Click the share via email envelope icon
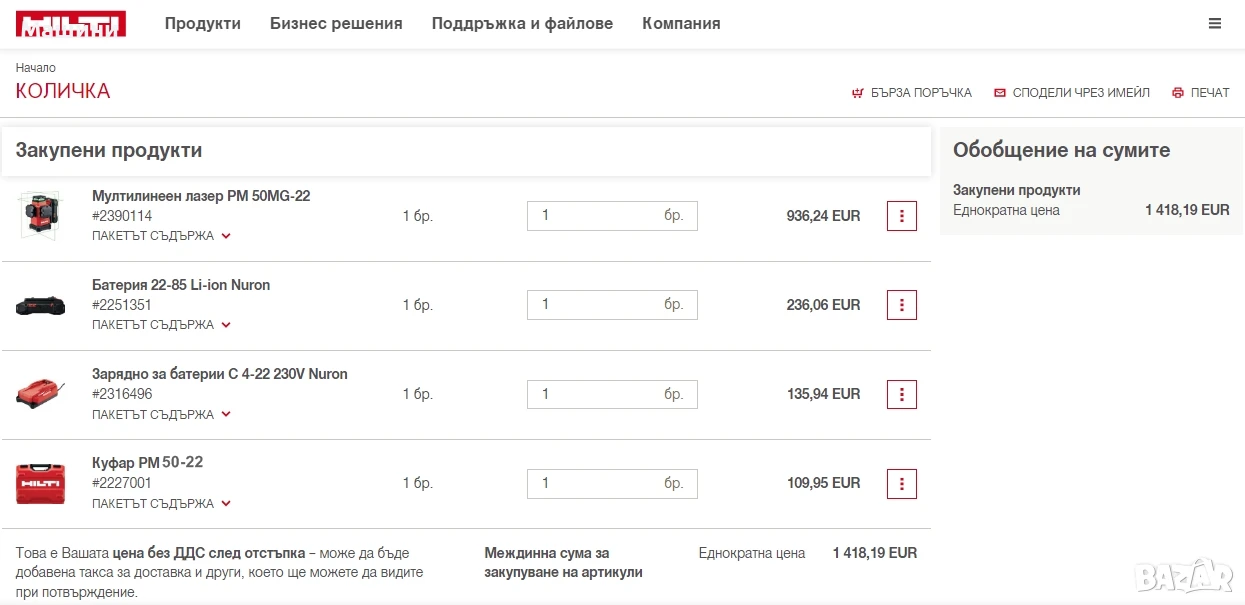The height and width of the screenshot is (605, 1245). 1000,93
